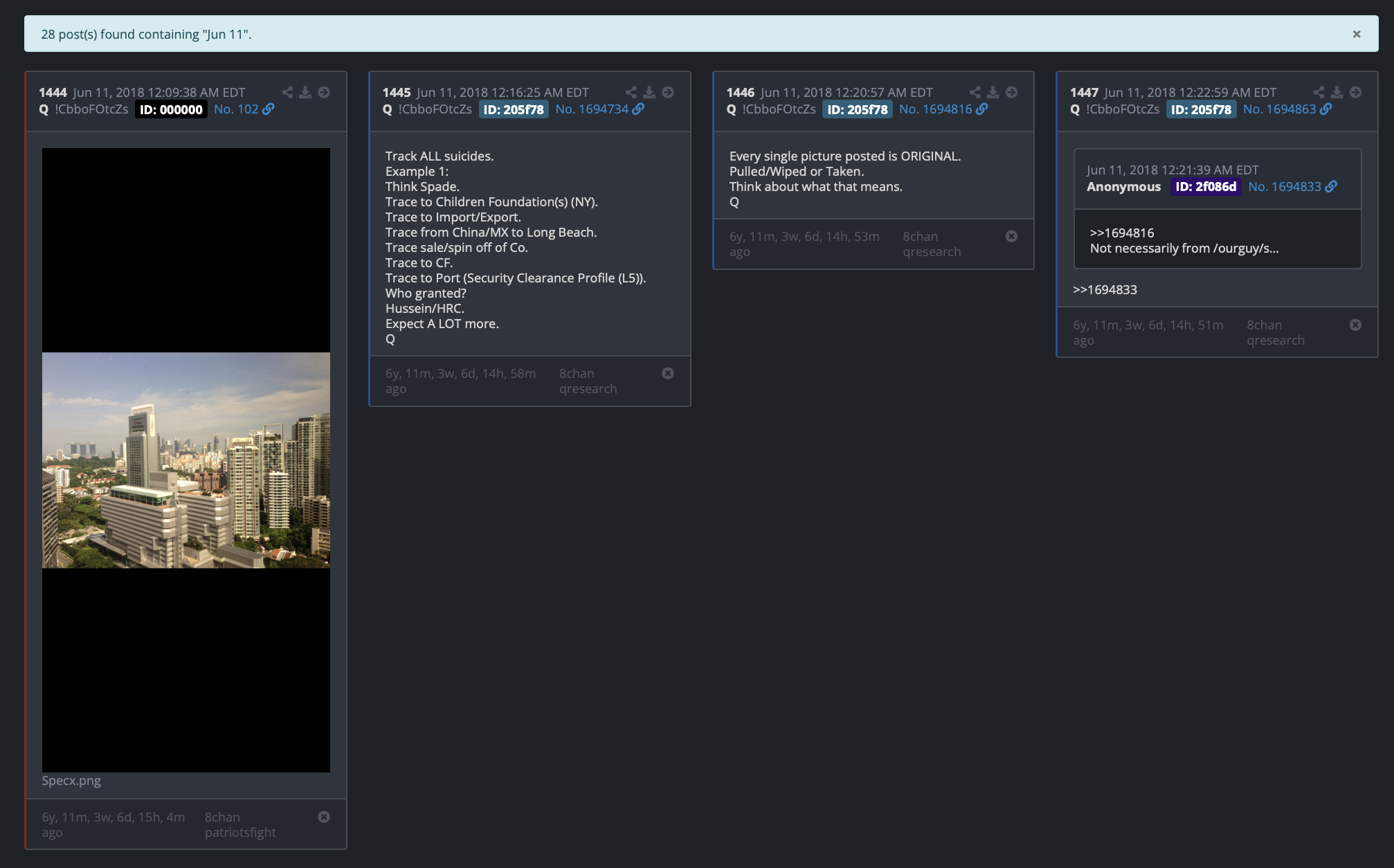Viewport: 1394px width, 868px height.
Task: Download post 1447
Action: 1337,92
